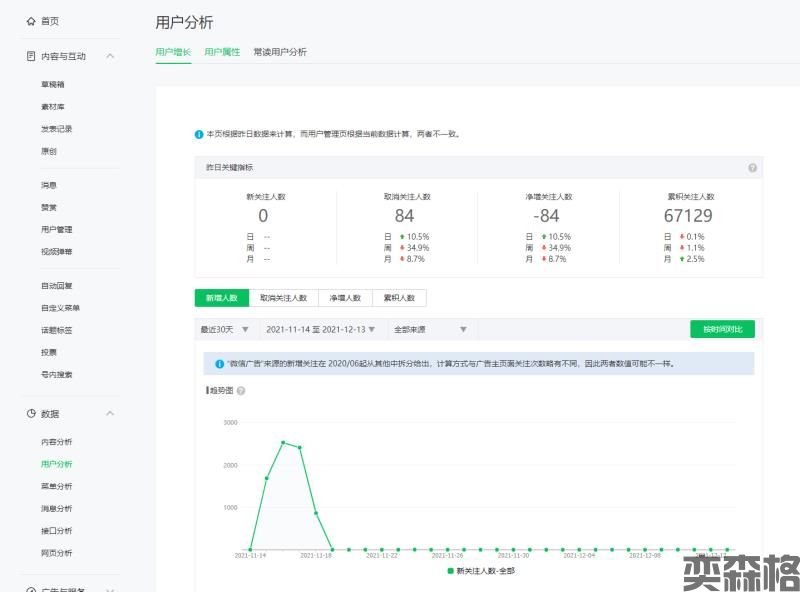Click the 内容与互动 document icon
Screen dimensions: 800x592
[31, 56]
